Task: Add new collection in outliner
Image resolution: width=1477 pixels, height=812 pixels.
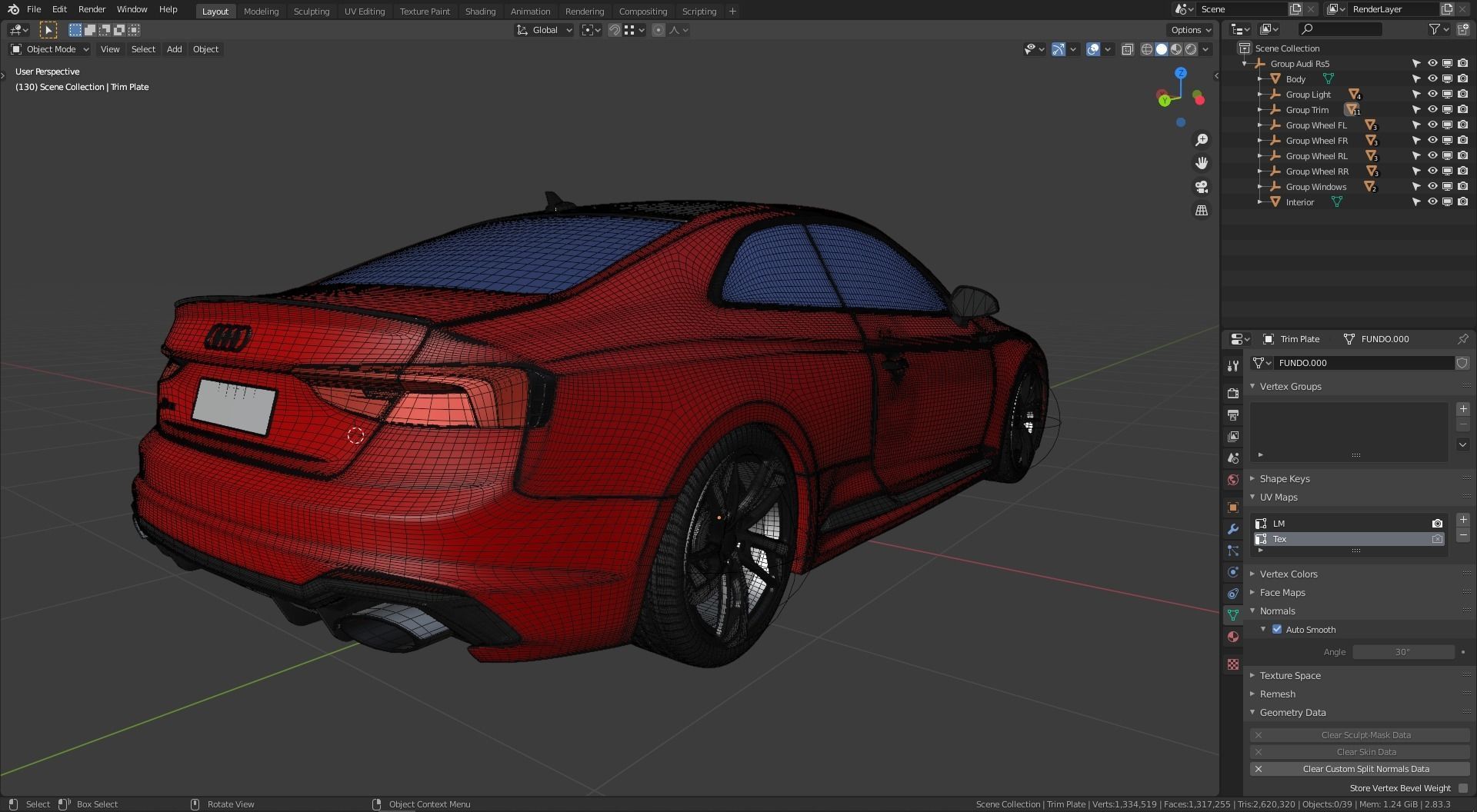Action: [1462, 29]
